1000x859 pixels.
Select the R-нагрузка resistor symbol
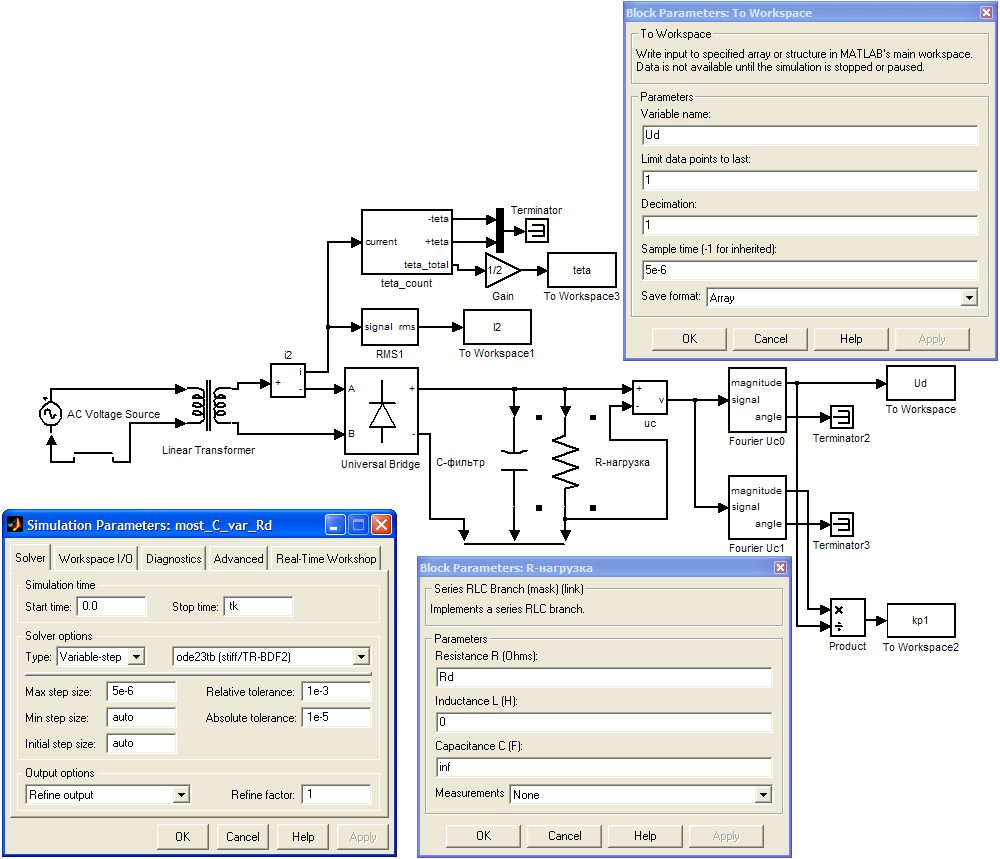point(566,462)
